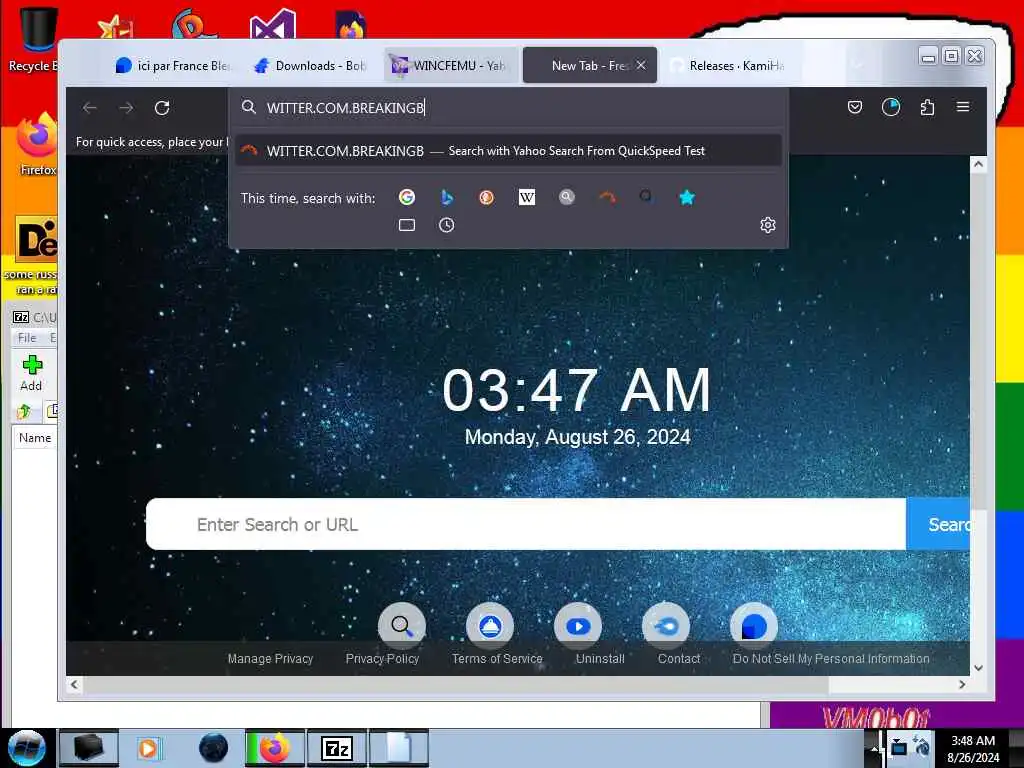The image size is (1024, 768).
Task: Click the magnifier shortcut icon above Privacy Policy
Action: pyautogui.click(x=402, y=626)
